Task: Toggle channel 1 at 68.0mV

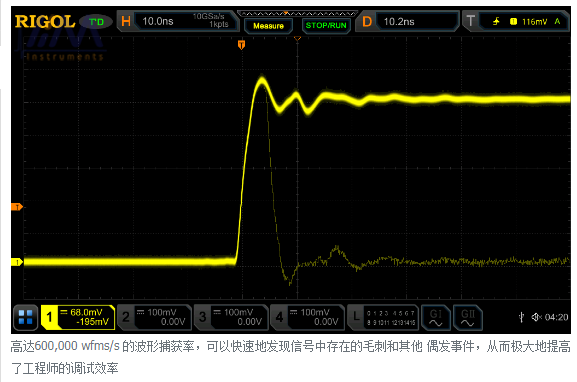Action: (78, 317)
